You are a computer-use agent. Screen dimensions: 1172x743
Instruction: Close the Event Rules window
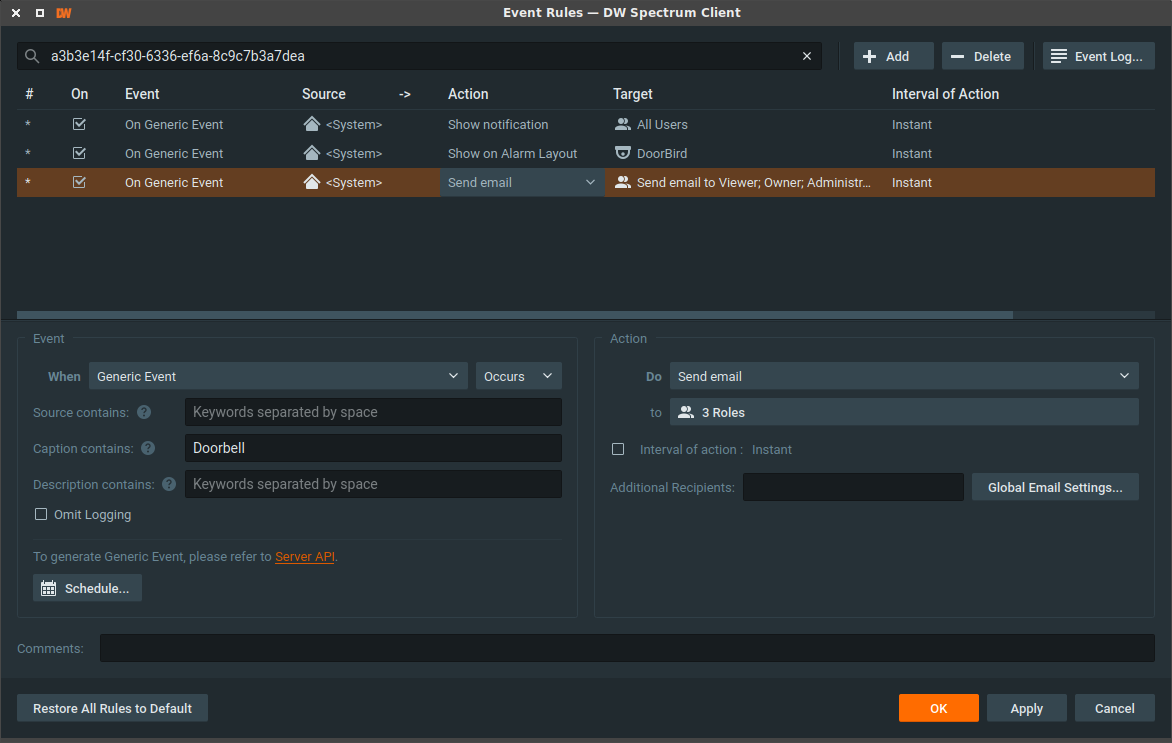click(x=16, y=13)
